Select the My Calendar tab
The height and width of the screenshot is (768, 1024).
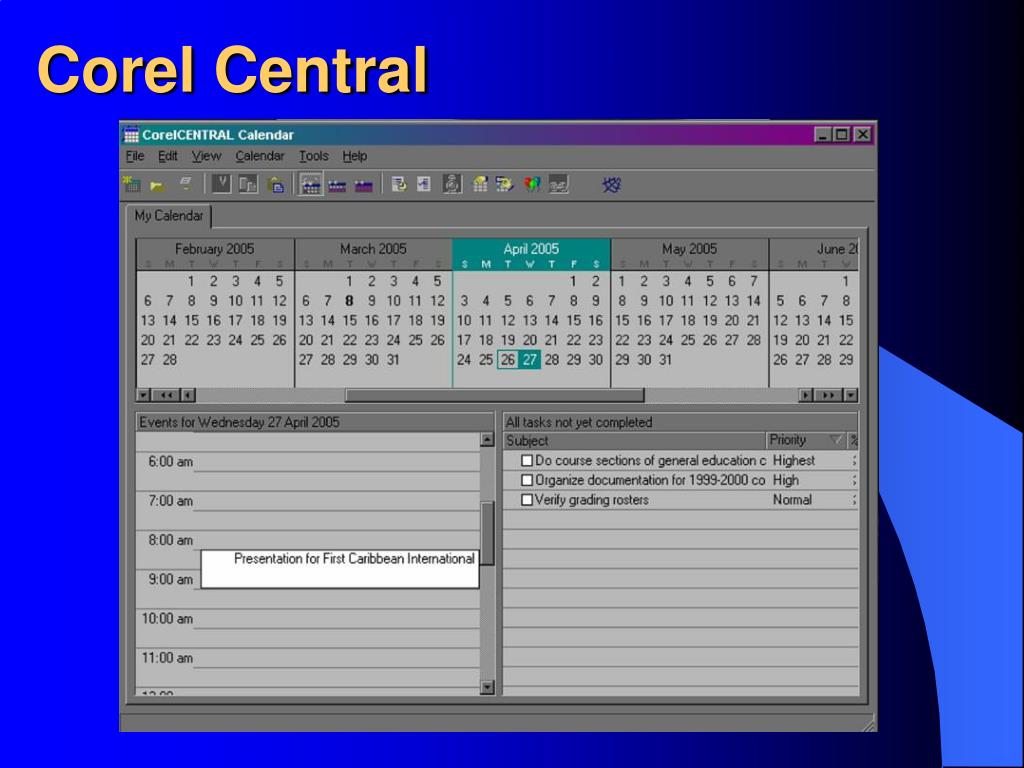(168, 216)
